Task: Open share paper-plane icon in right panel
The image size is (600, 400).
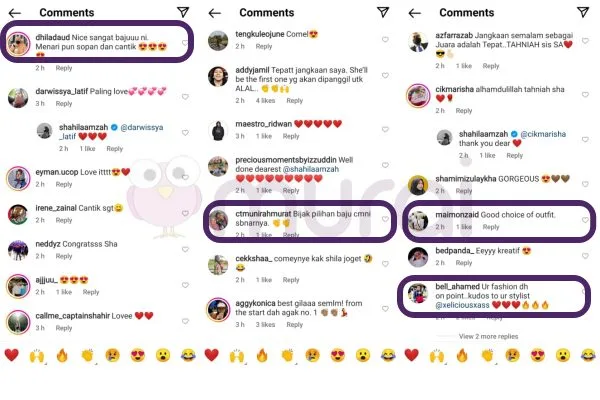Action: 583,12
